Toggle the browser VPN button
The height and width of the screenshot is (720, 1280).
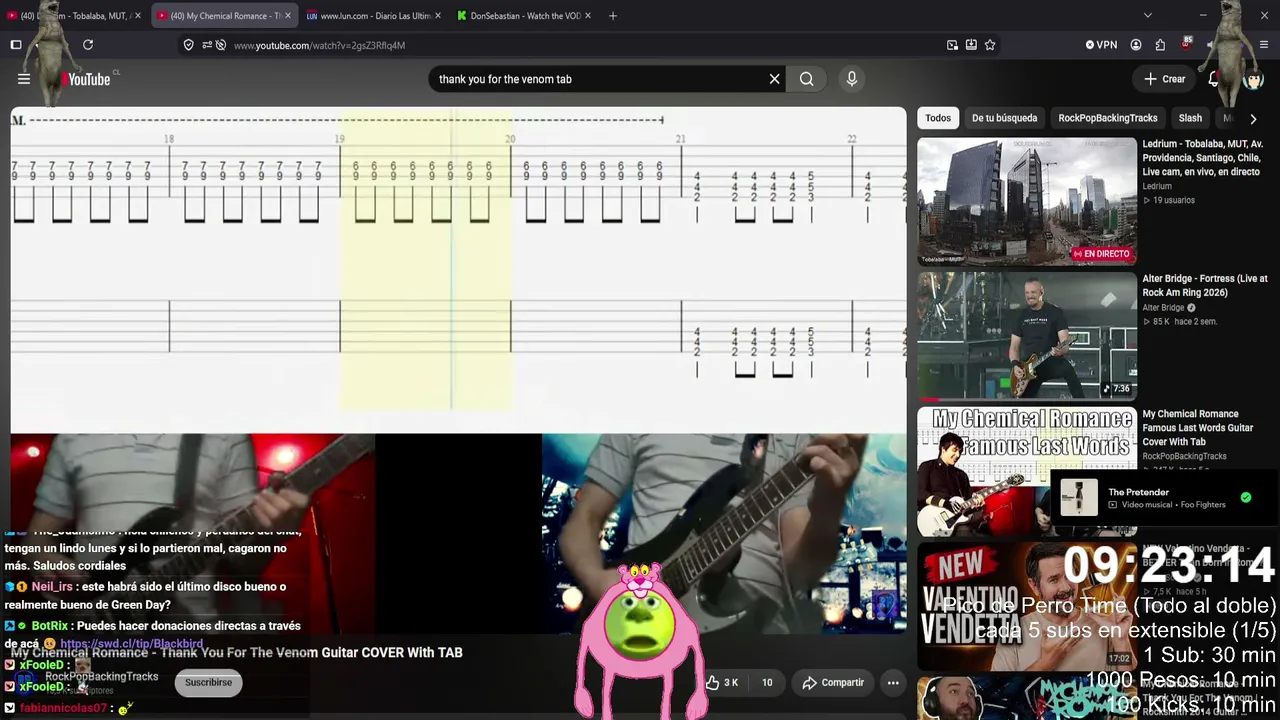pos(1101,45)
